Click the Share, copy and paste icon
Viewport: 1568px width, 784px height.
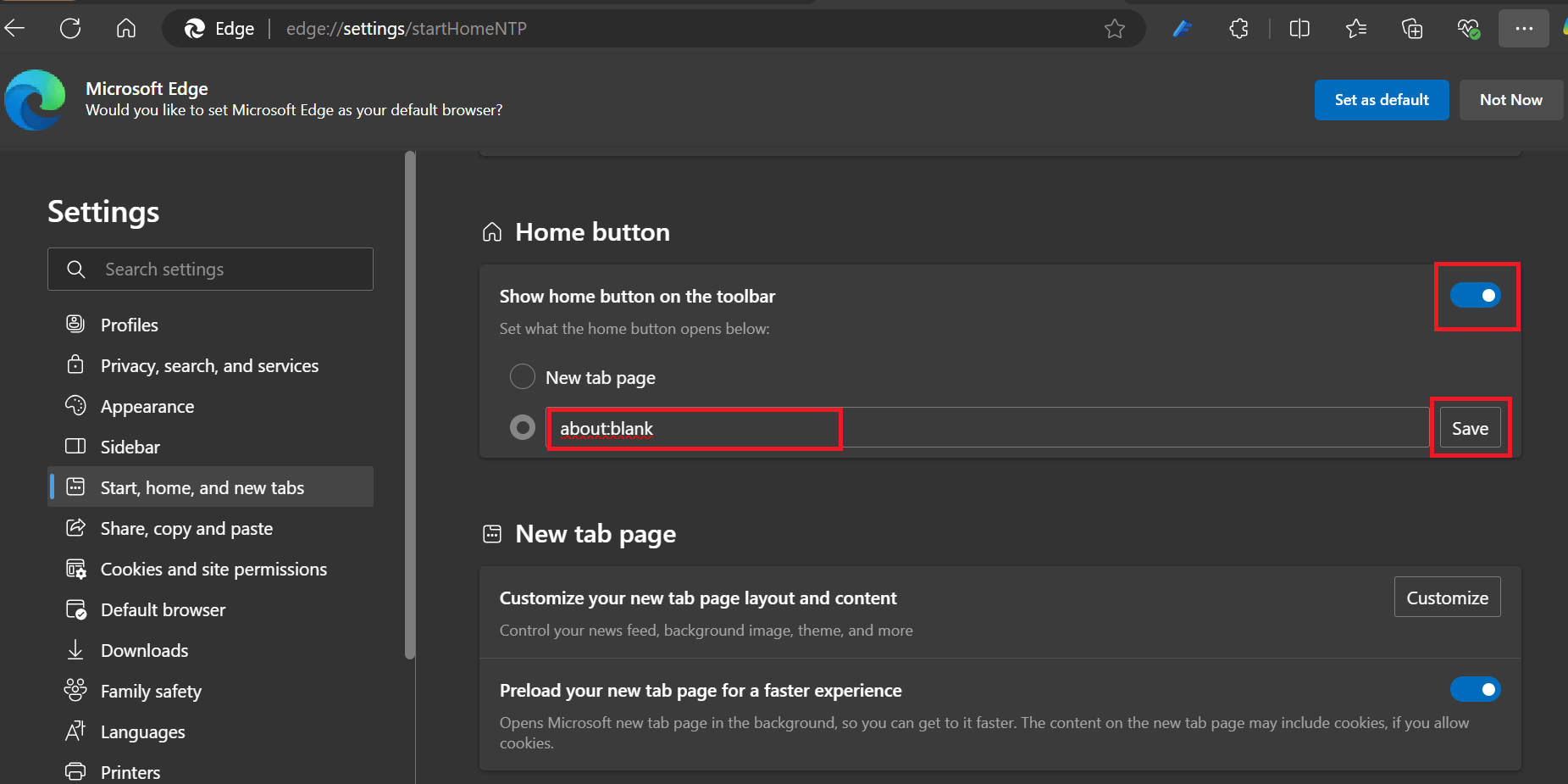pos(75,527)
